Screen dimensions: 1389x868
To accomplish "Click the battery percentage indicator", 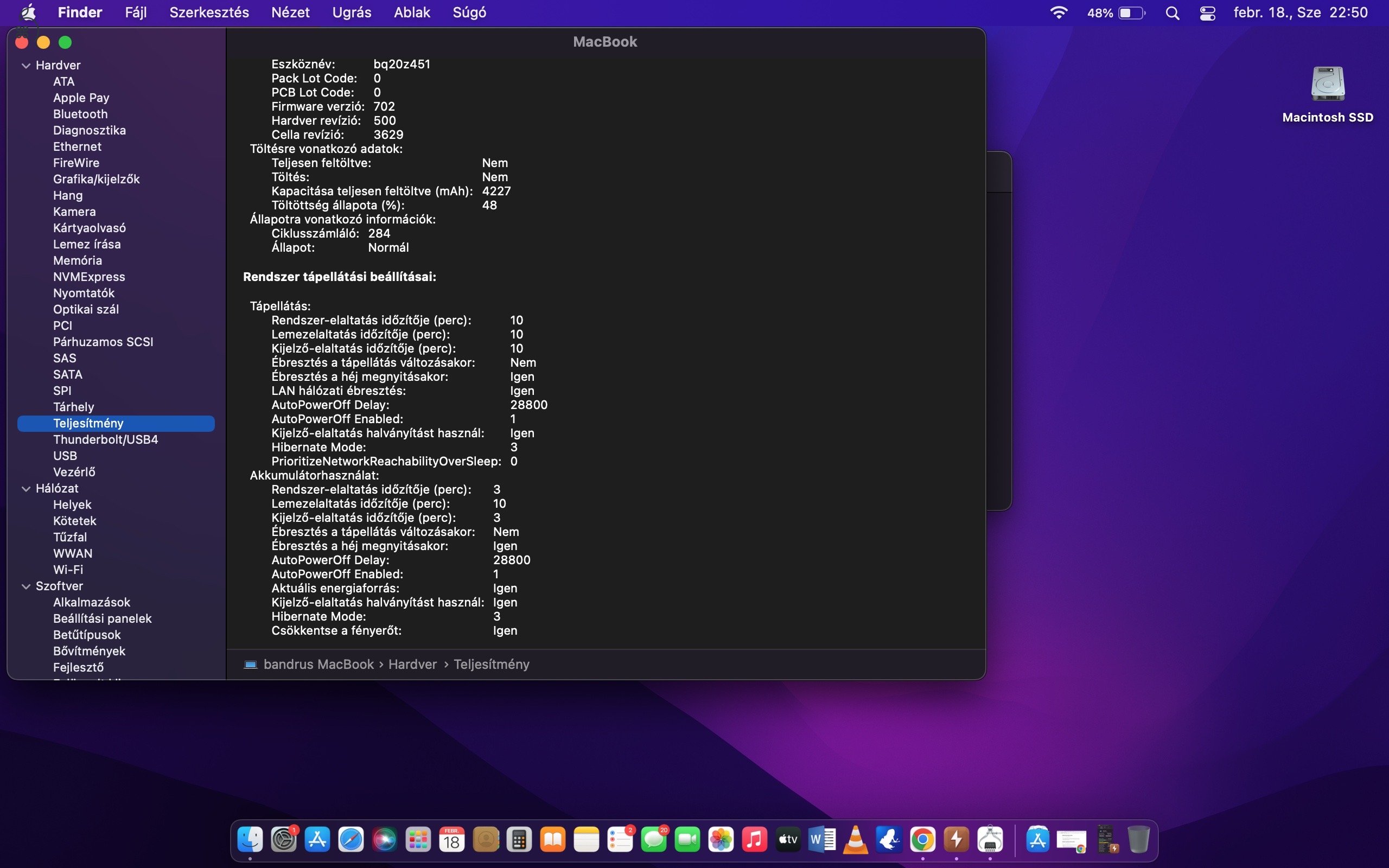I will pos(1100,12).
